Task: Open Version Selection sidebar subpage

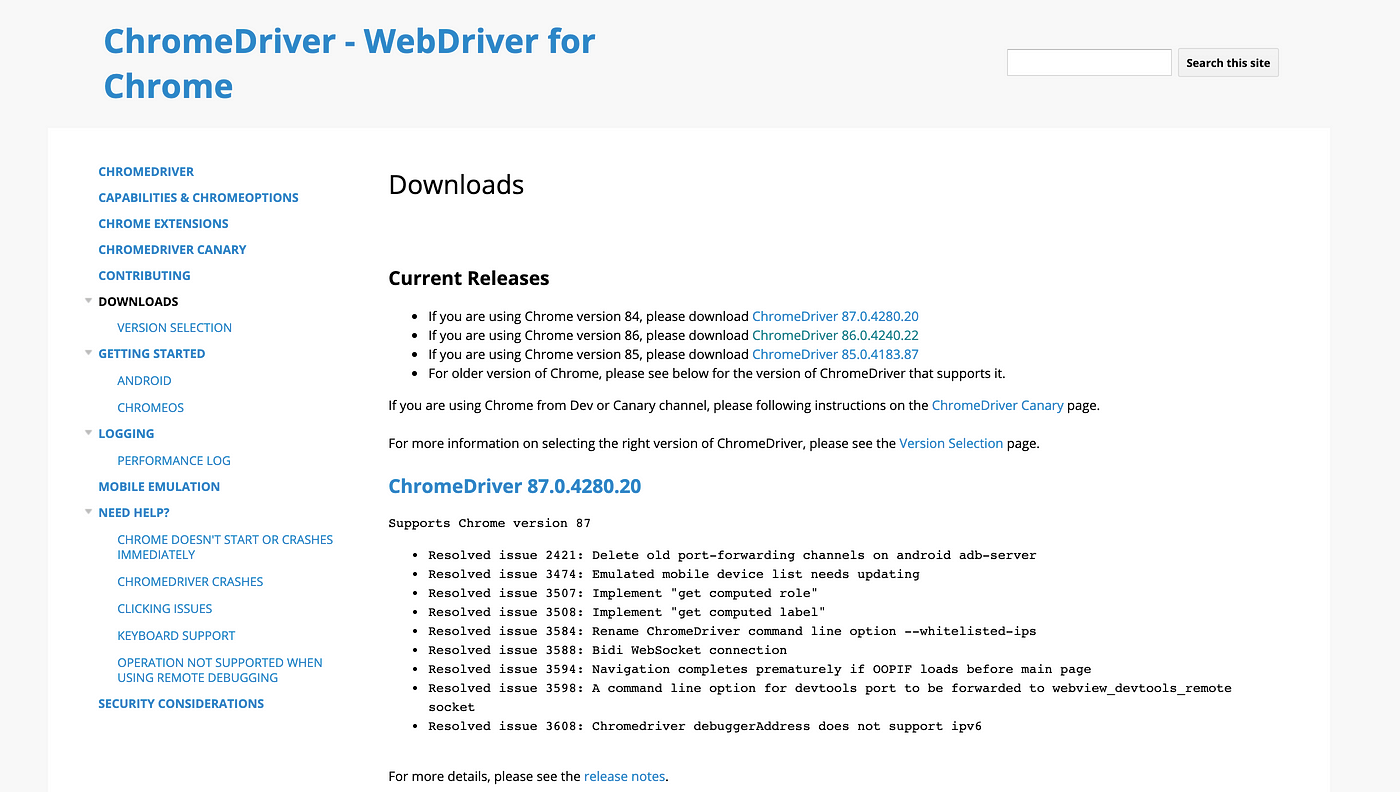Action: click(x=174, y=328)
